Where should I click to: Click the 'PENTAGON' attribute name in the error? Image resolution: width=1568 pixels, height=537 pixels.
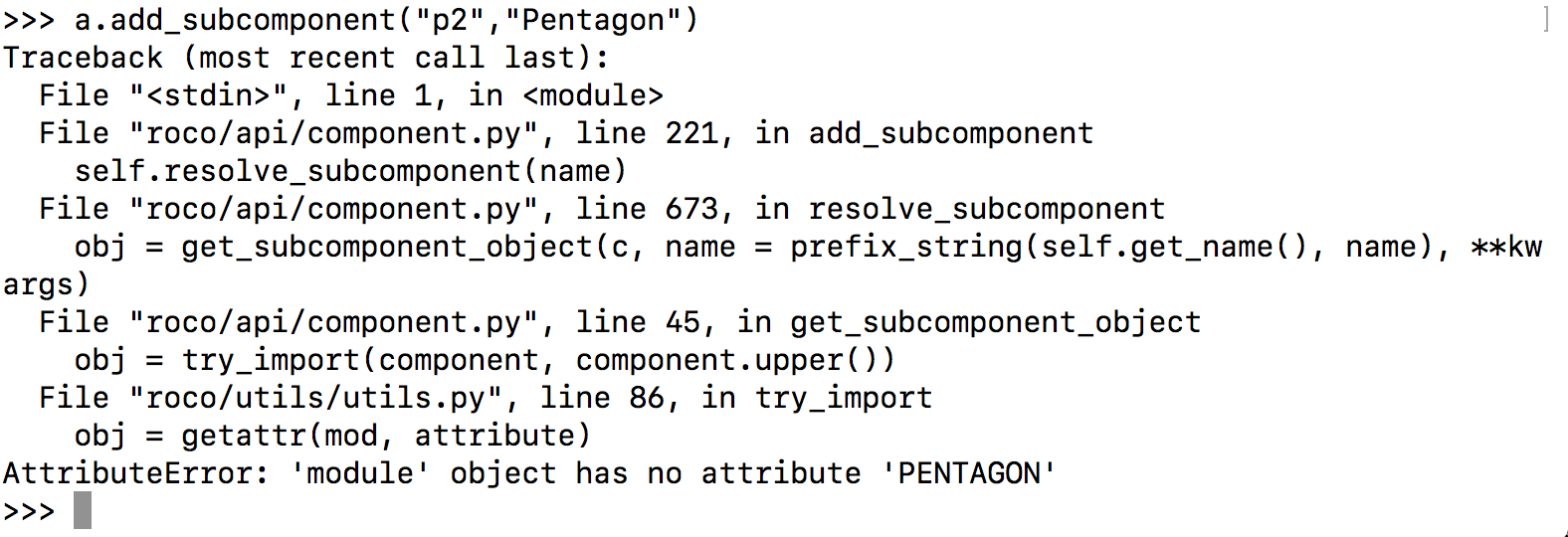click(969, 473)
